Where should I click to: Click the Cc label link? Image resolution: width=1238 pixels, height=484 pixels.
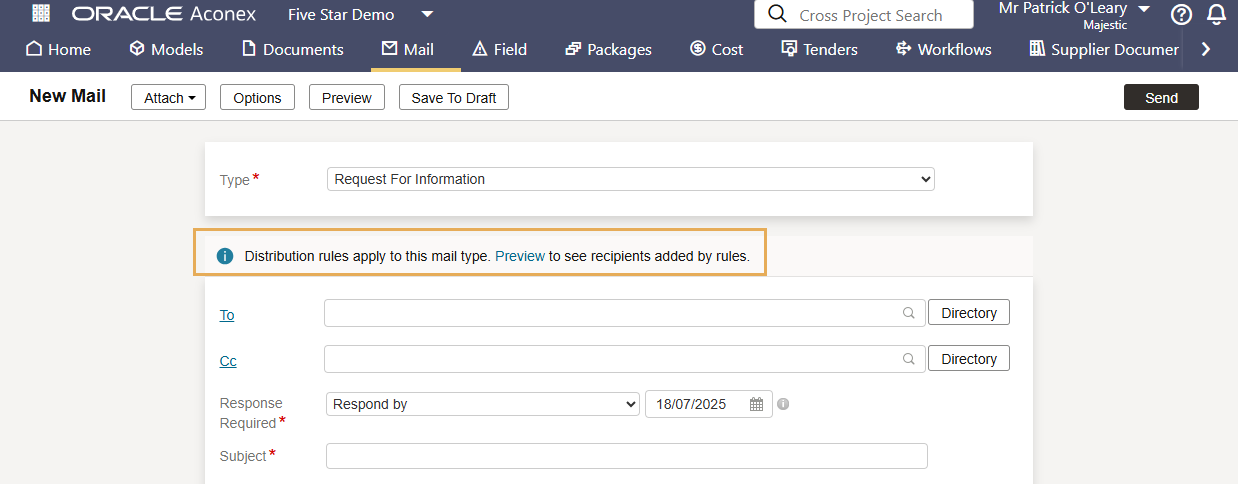tap(228, 361)
